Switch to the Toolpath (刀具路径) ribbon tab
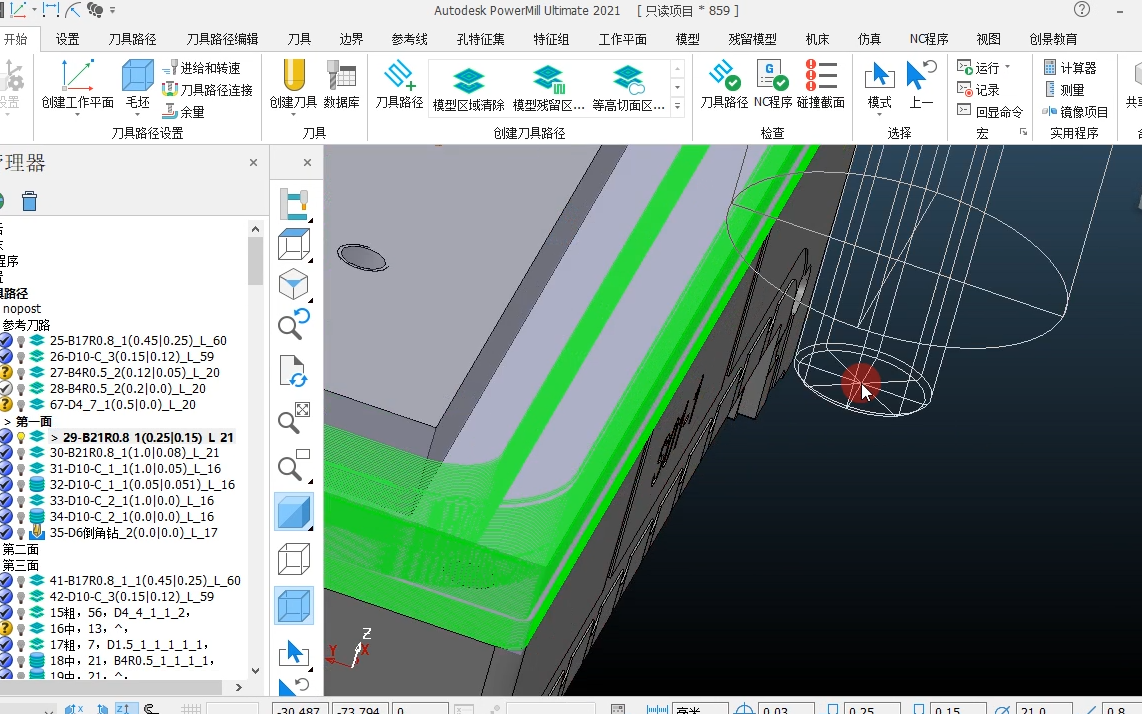Viewport: 1142px width, 714px height. (132, 39)
